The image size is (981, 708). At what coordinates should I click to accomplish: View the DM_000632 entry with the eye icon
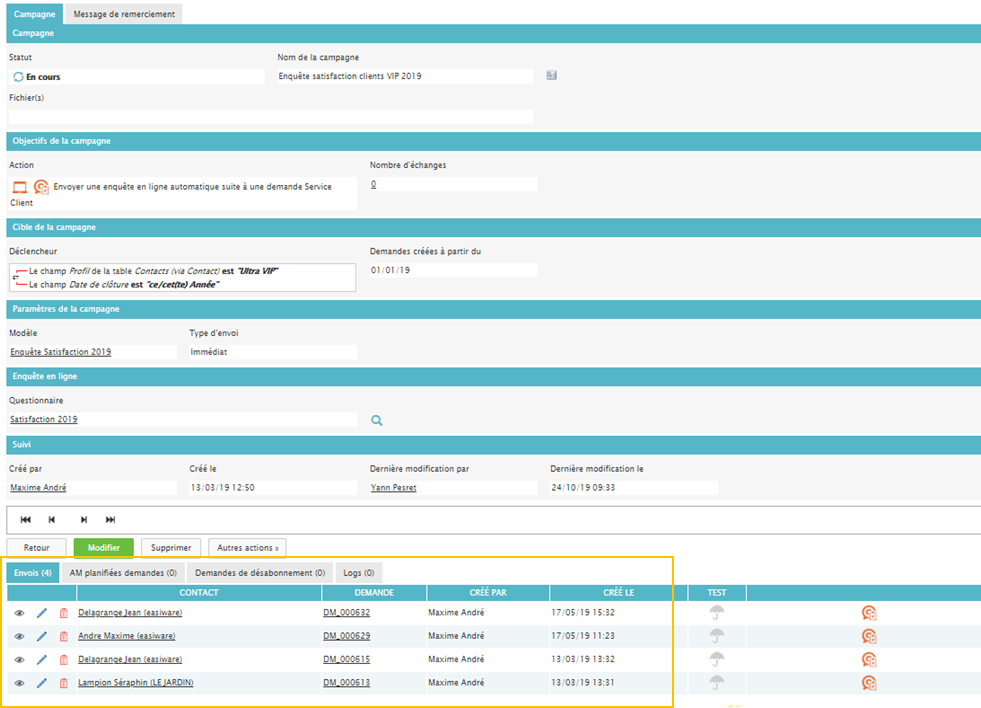[x=19, y=613]
